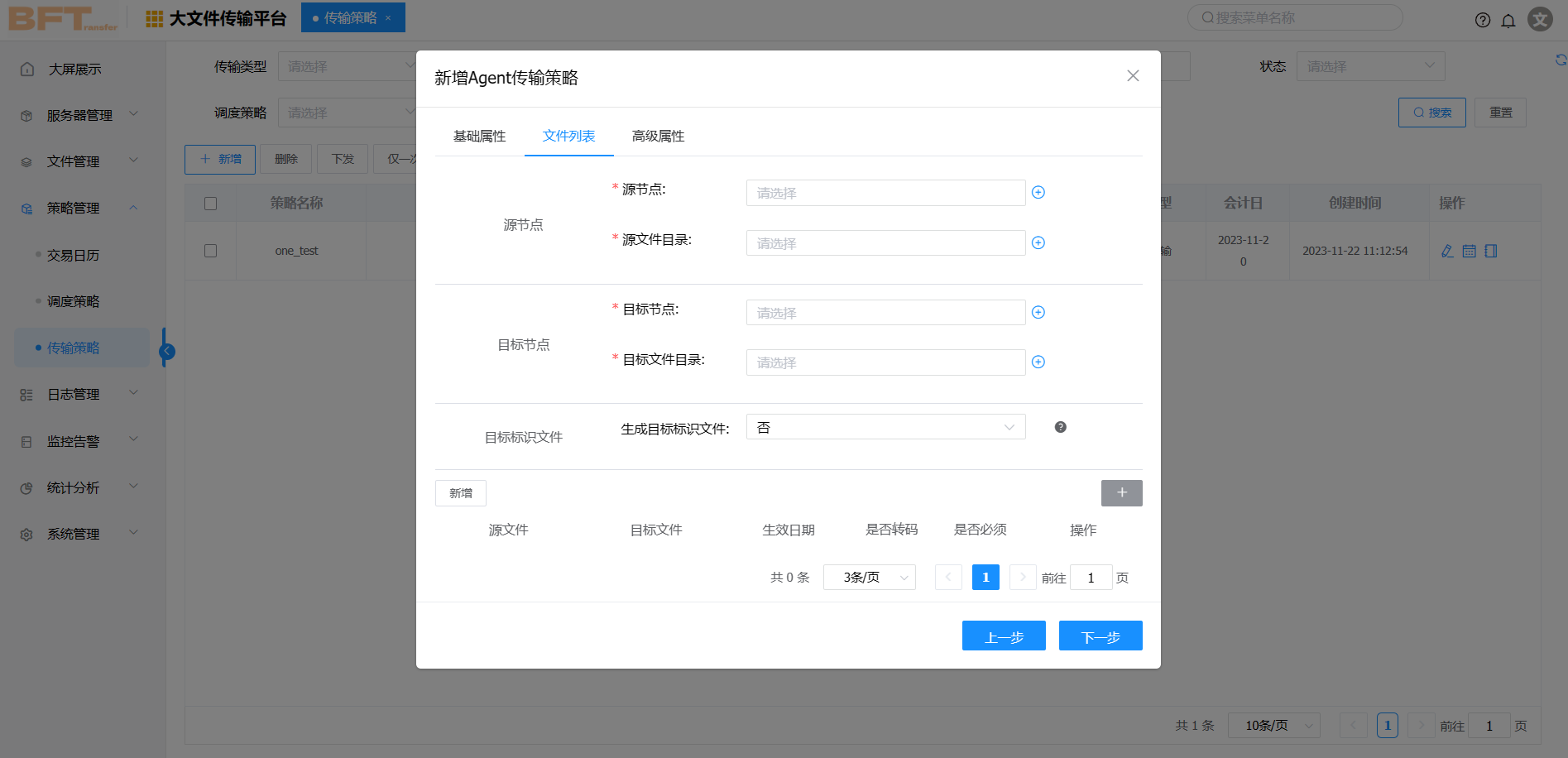Screen dimensions: 1568x758
Task: Edit the one_test policy with pencil icon
Action: click(1447, 251)
